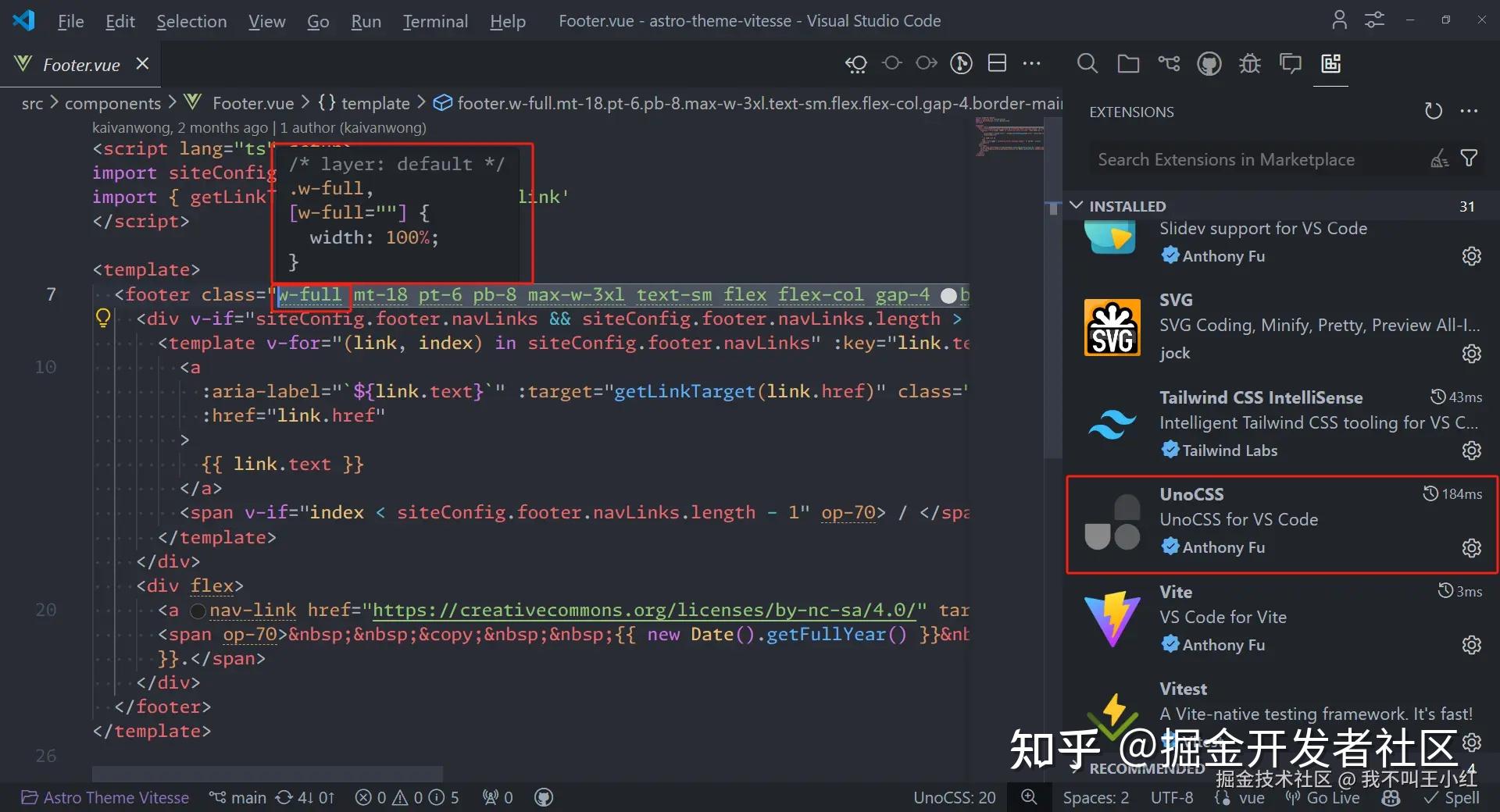Open the More Actions ellipsis menu in Extensions

coord(1470,111)
